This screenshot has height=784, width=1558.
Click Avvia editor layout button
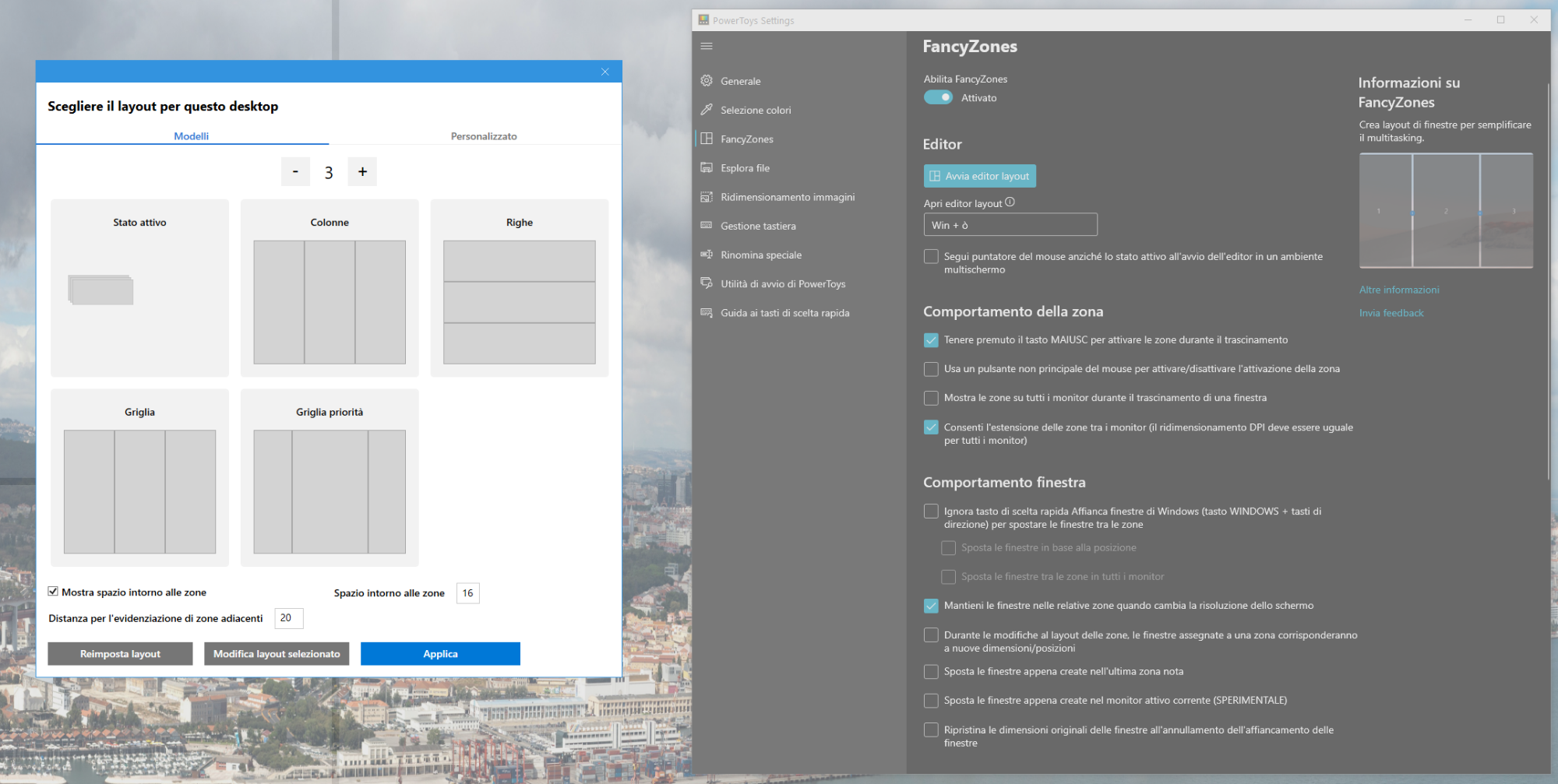click(x=979, y=176)
